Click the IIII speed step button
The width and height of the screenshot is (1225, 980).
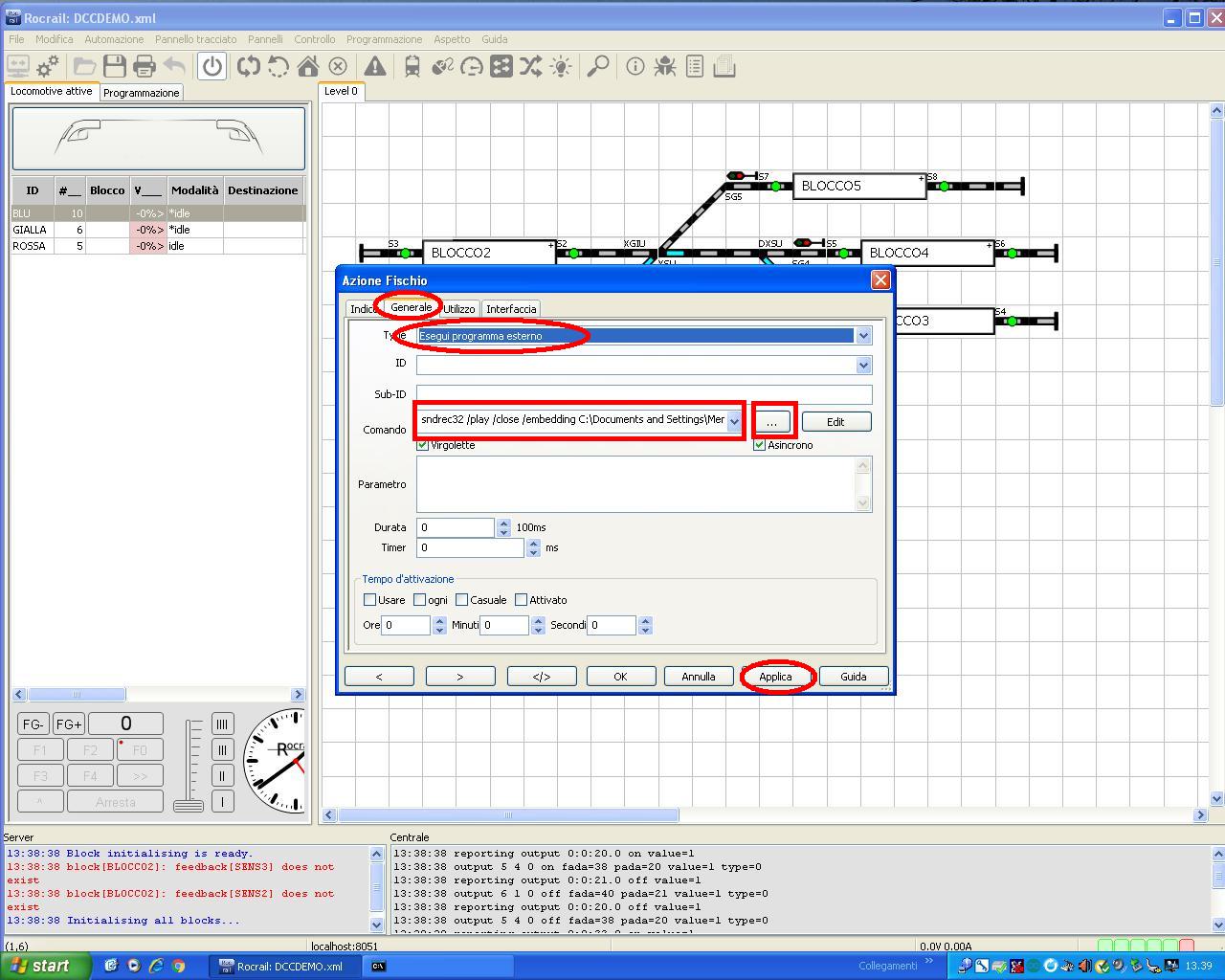[222, 724]
